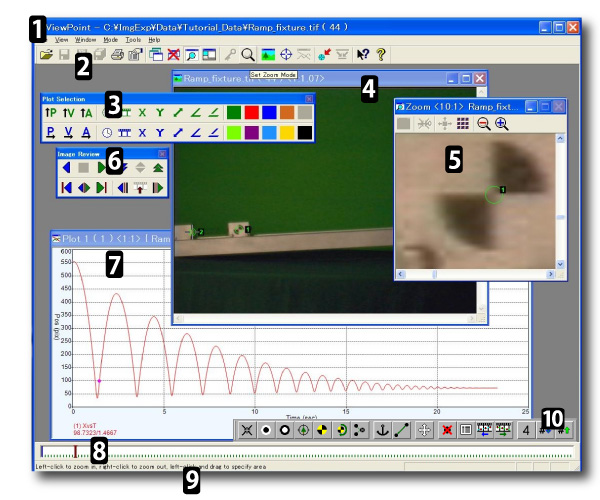Click the green diagonal arrow button
This screenshot has height=500, width=600.
tap(178, 113)
